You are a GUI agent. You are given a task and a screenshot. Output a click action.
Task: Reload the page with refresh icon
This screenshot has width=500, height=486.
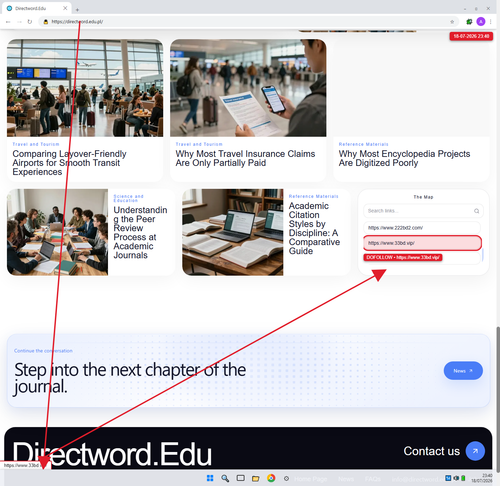click(x=30, y=22)
